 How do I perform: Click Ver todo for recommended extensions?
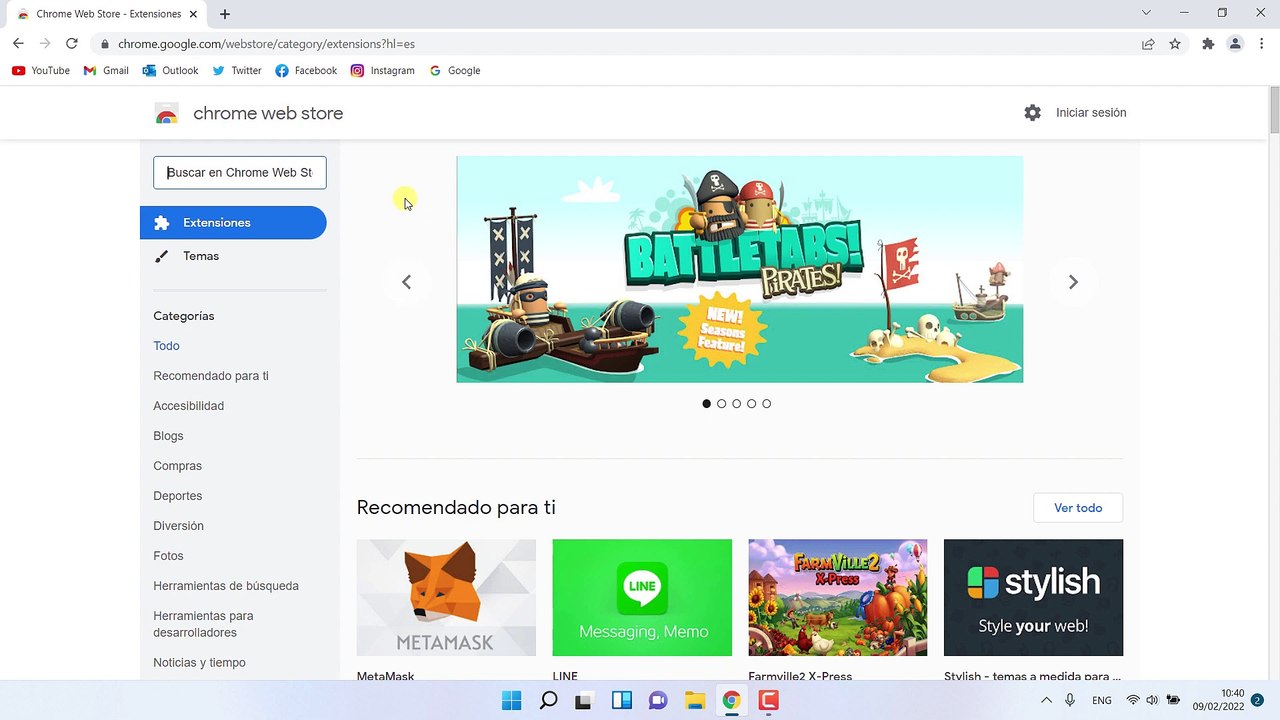[1078, 508]
